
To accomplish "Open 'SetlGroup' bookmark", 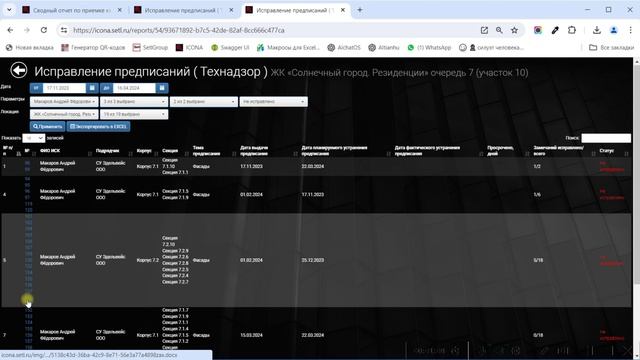I will click(150, 48).
